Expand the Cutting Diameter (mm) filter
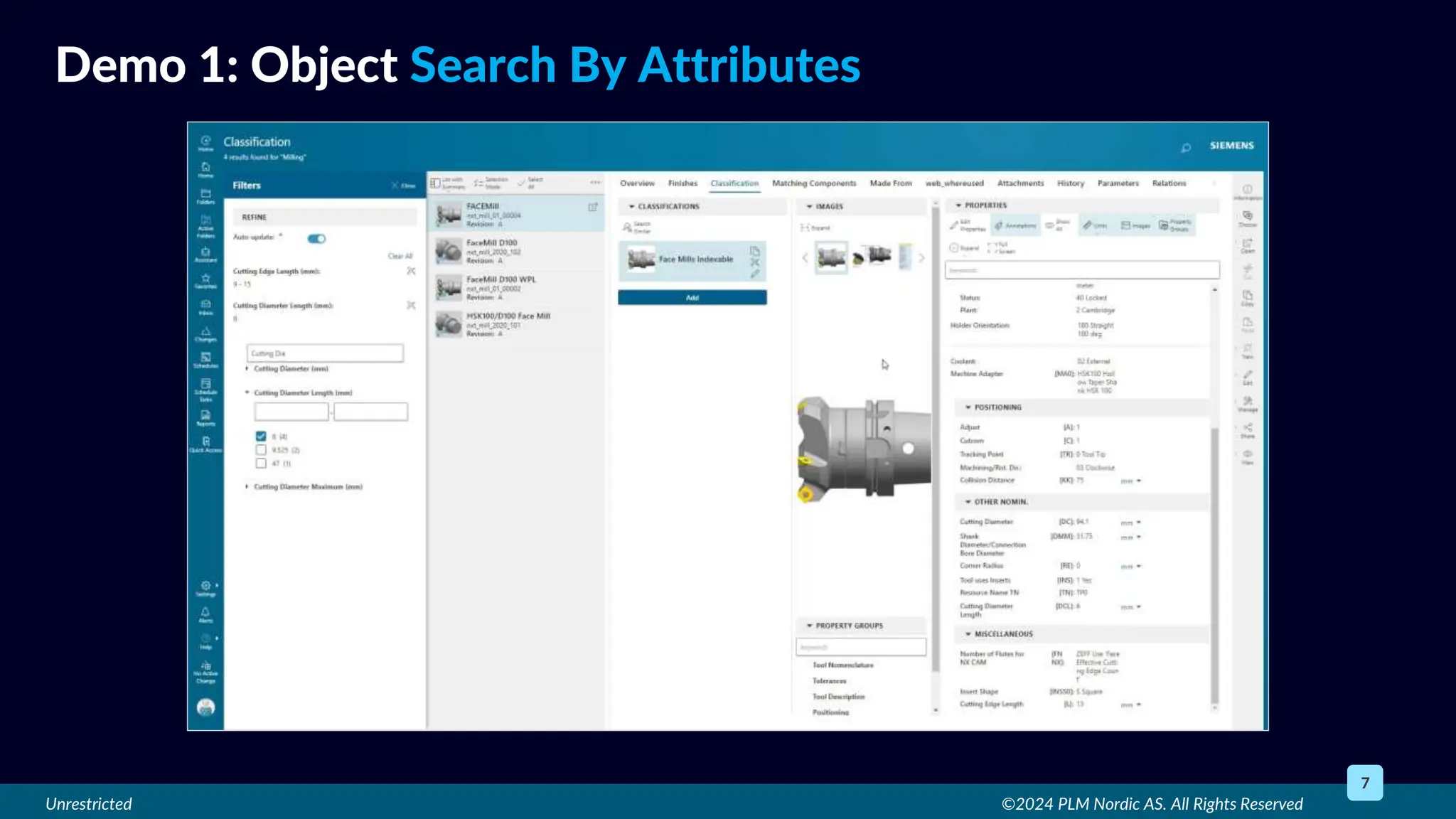The height and width of the screenshot is (819, 1456). tap(247, 368)
